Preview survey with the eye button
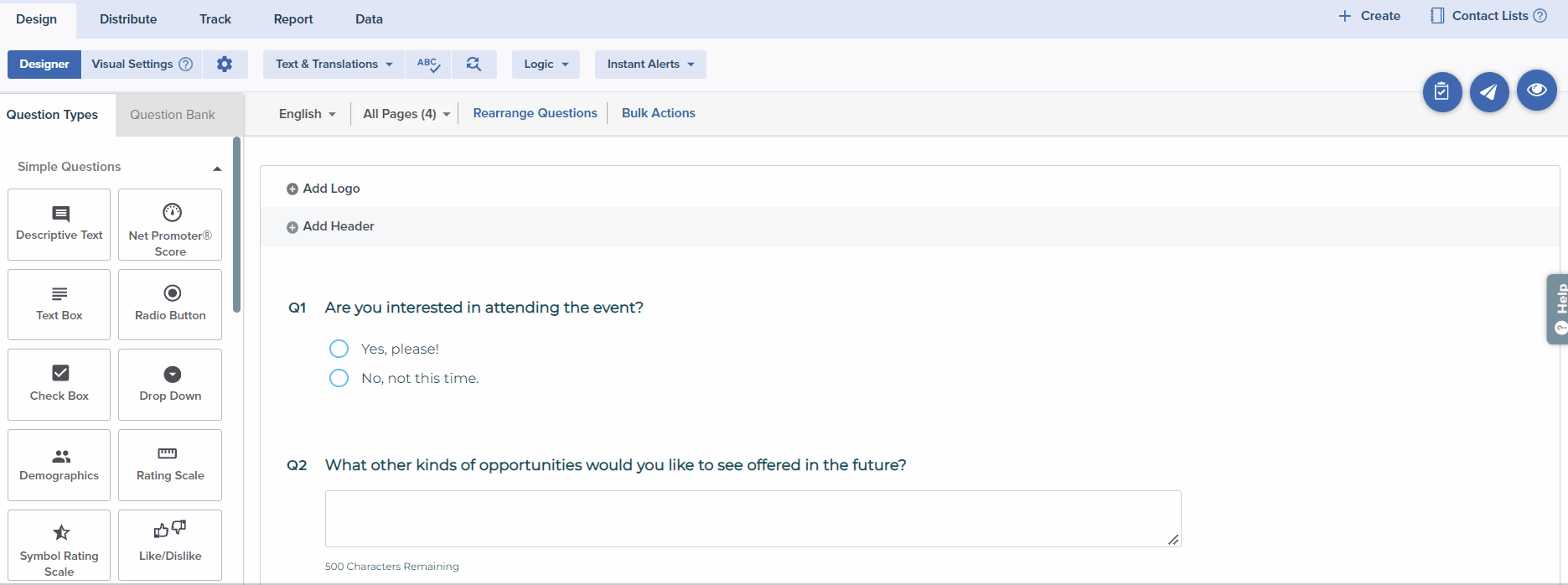1568x585 pixels. coord(1536,90)
